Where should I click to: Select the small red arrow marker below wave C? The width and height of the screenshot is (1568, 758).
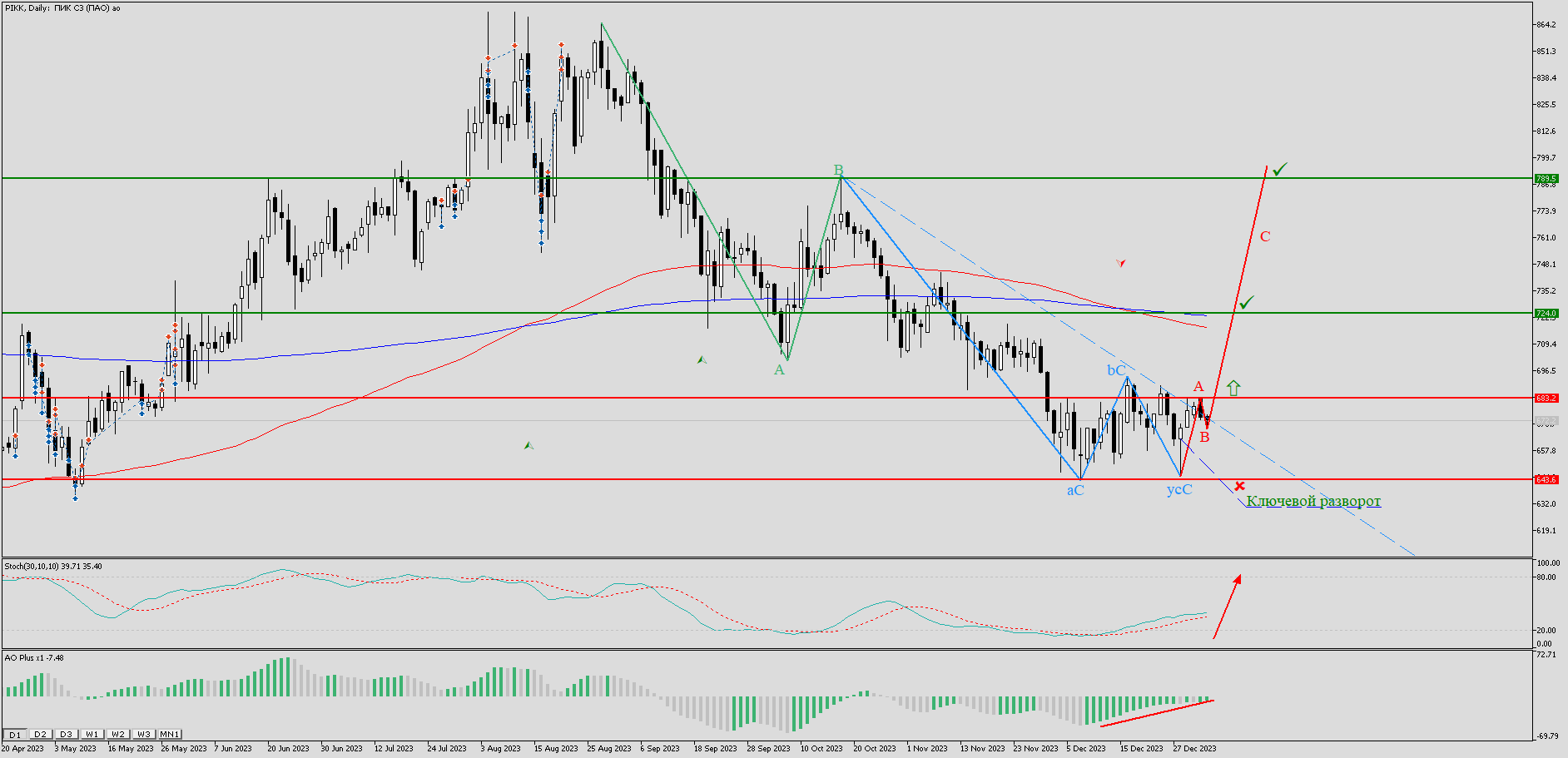[1121, 263]
